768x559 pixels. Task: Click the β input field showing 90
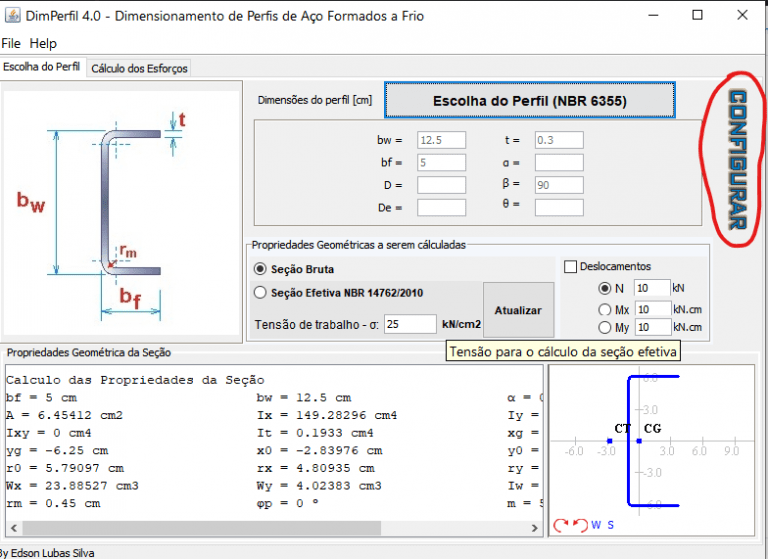tap(559, 185)
